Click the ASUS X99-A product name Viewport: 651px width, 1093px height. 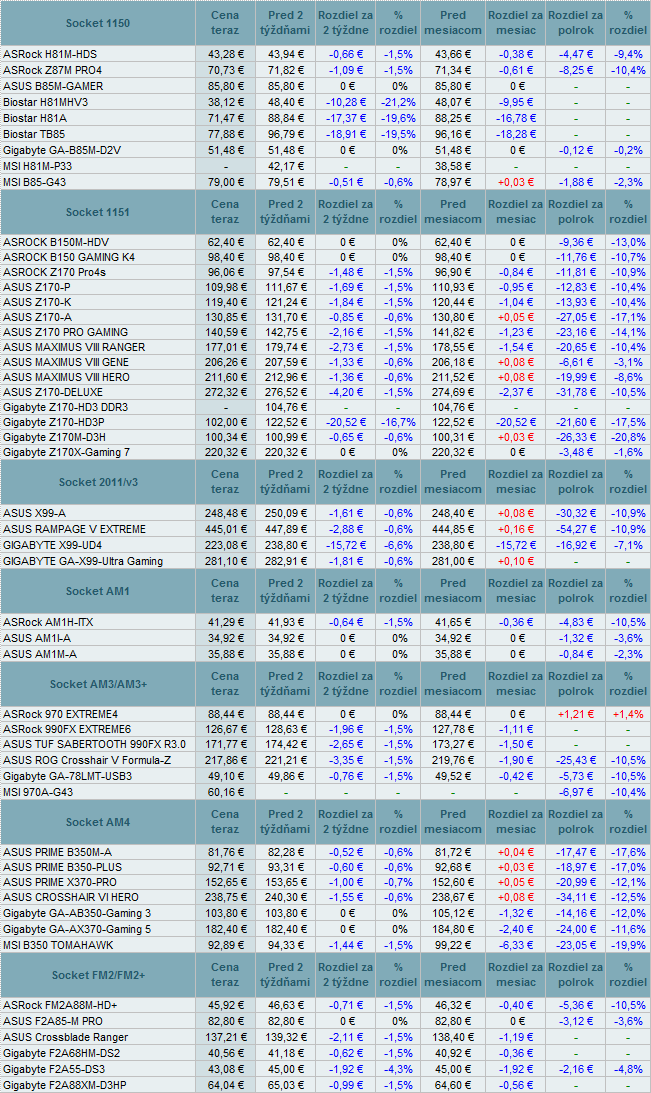[x=34, y=513]
